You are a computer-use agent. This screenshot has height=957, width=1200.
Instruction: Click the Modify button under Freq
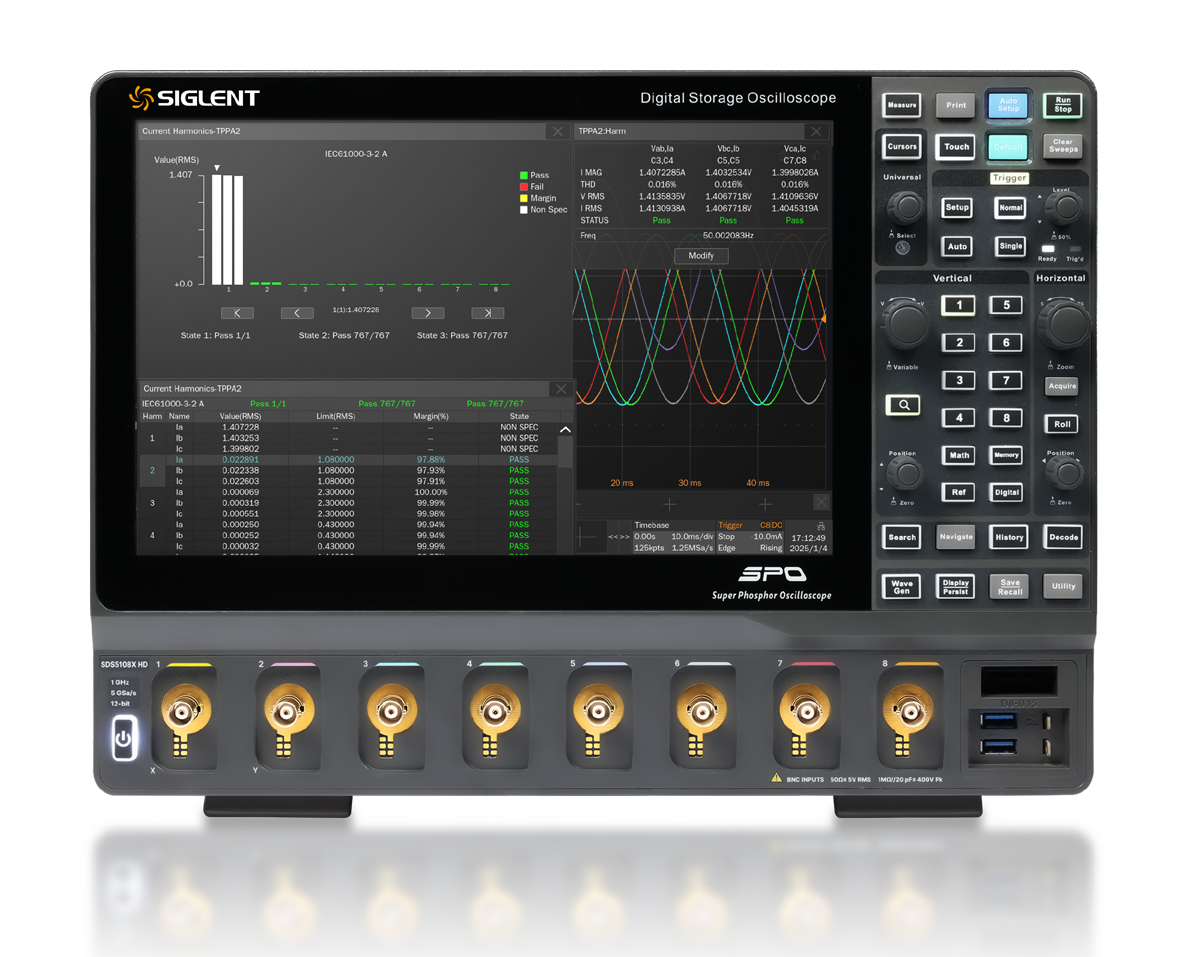(701, 256)
